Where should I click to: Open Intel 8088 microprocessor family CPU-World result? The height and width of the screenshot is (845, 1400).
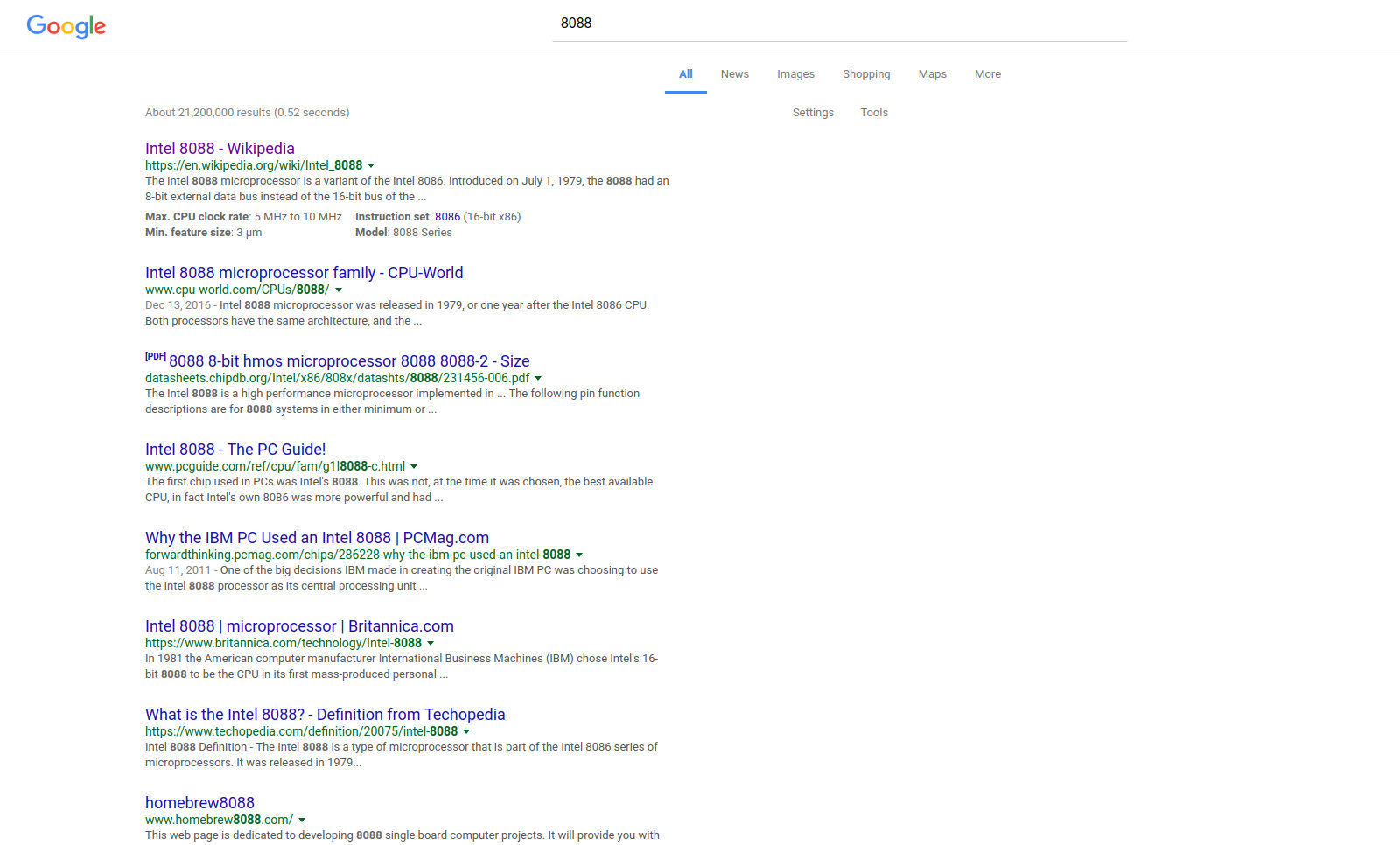coord(304,273)
